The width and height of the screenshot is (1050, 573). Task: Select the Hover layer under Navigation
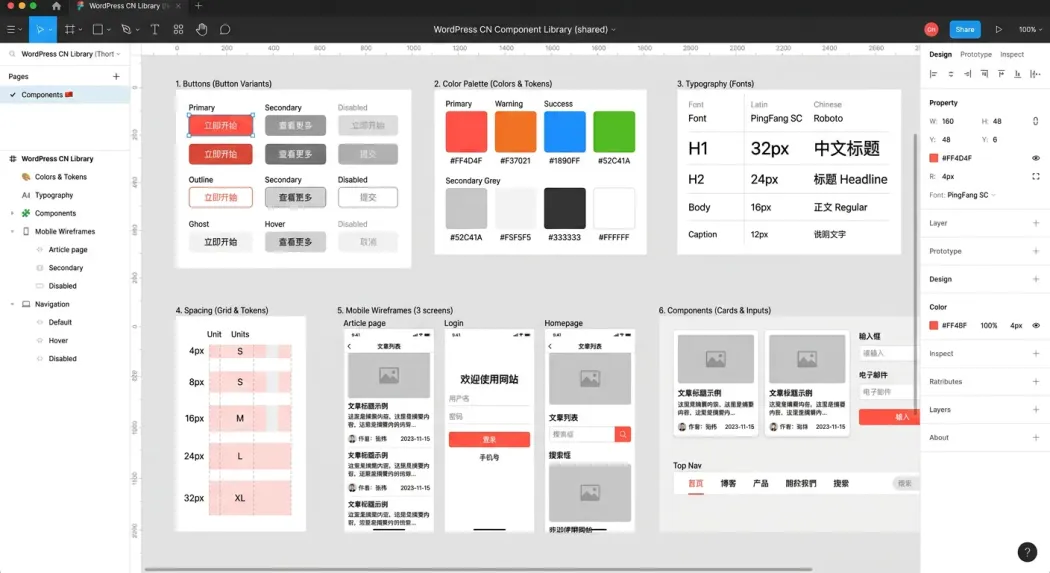click(x=58, y=340)
